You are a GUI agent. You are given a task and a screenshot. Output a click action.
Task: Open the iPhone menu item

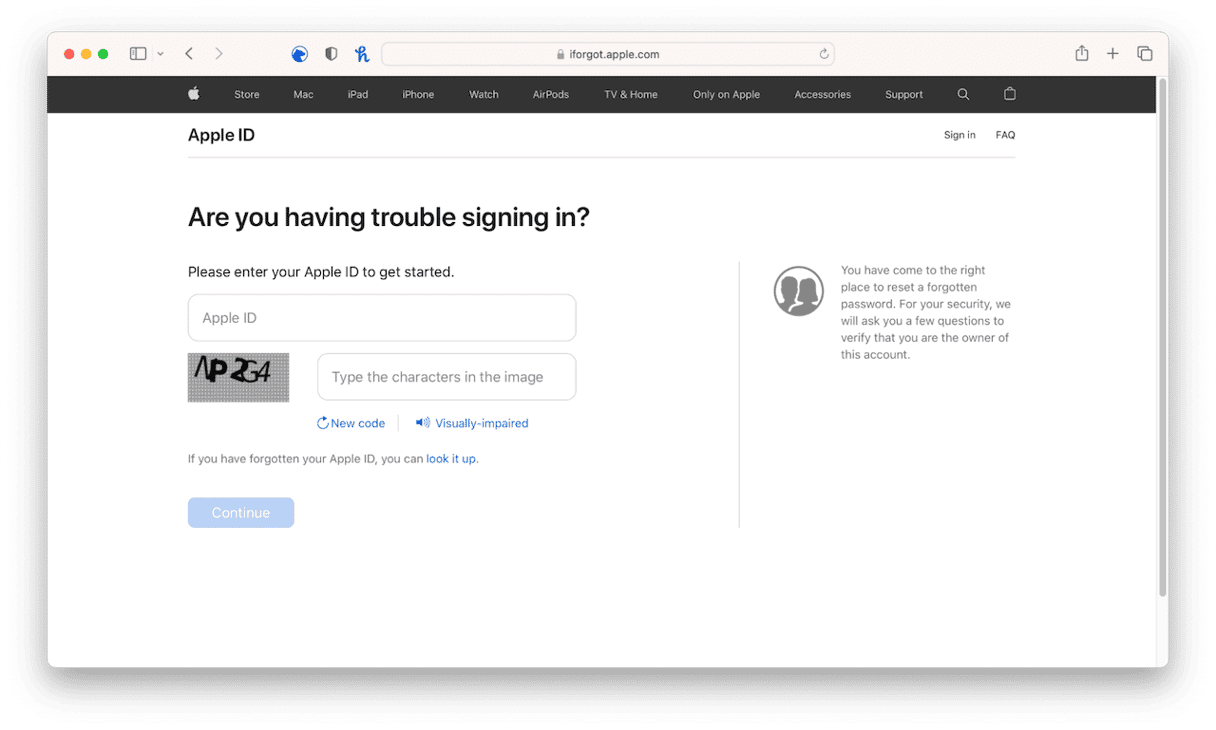coord(418,95)
